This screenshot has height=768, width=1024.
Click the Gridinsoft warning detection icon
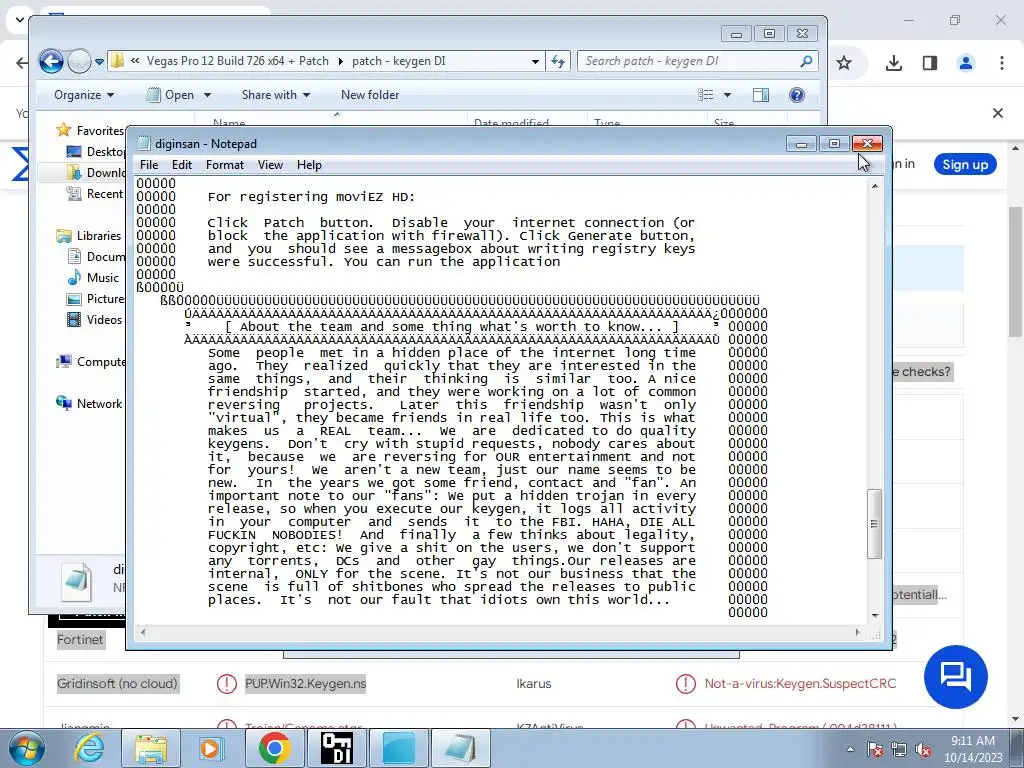tap(226, 684)
